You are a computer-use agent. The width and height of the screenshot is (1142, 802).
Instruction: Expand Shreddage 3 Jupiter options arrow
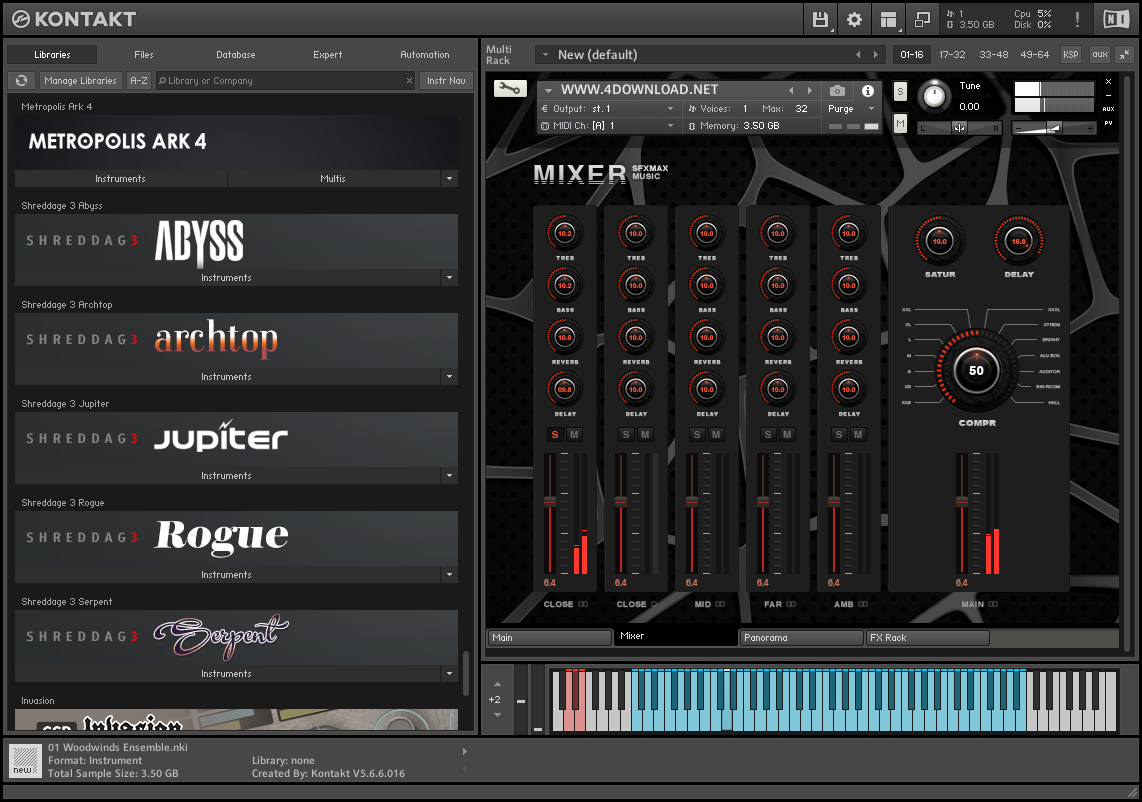449,476
